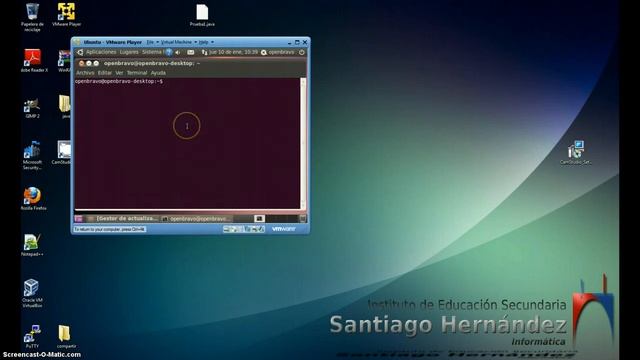This screenshot has height=360, width=640.
Task: Click the openbravo@openbravo-desktop:~$ prompt line
Action: (119, 82)
